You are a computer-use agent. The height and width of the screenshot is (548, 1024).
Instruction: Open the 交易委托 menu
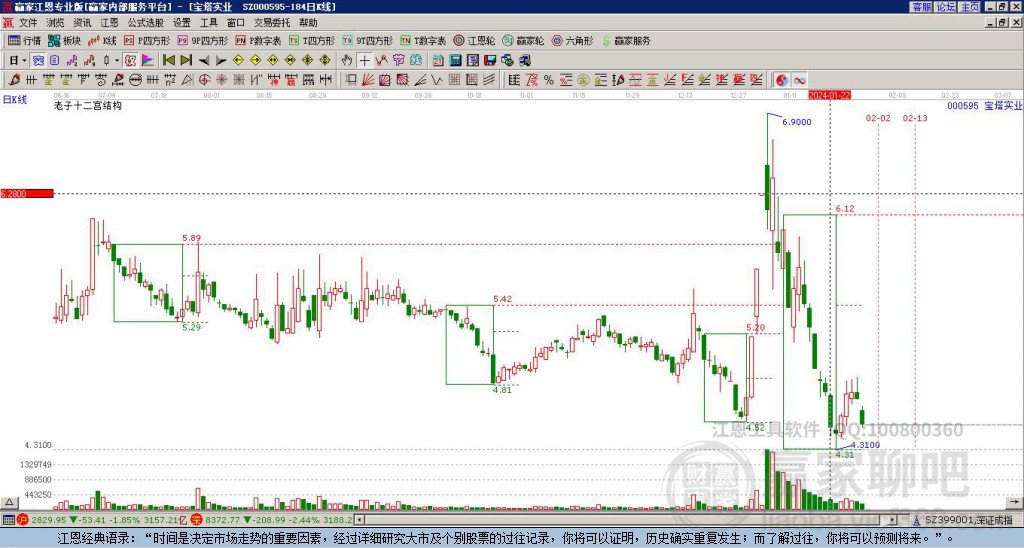(272, 23)
